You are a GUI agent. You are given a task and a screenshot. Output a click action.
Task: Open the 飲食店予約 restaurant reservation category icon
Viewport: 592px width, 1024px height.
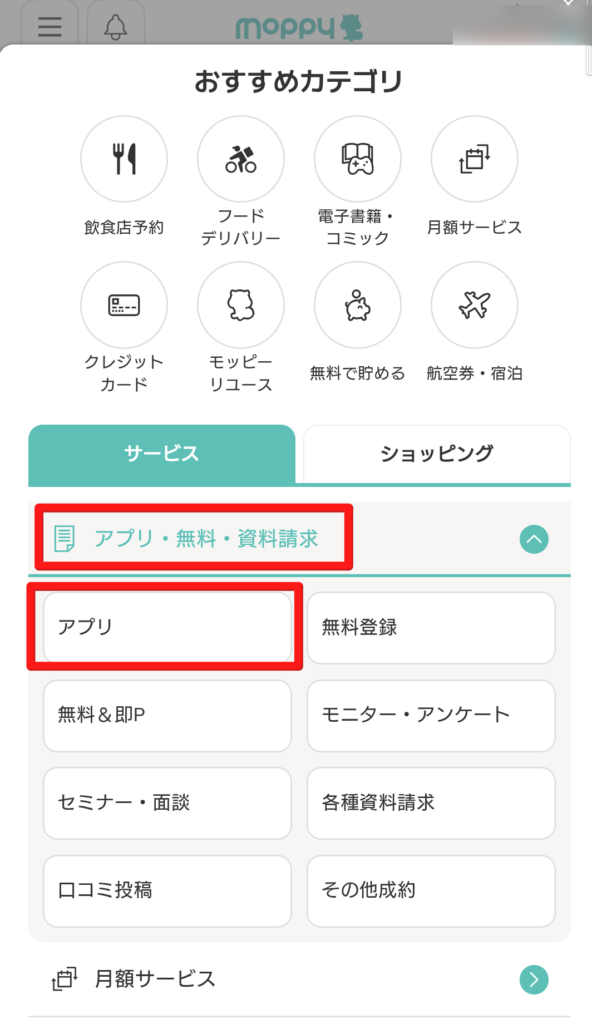[x=124, y=158]
